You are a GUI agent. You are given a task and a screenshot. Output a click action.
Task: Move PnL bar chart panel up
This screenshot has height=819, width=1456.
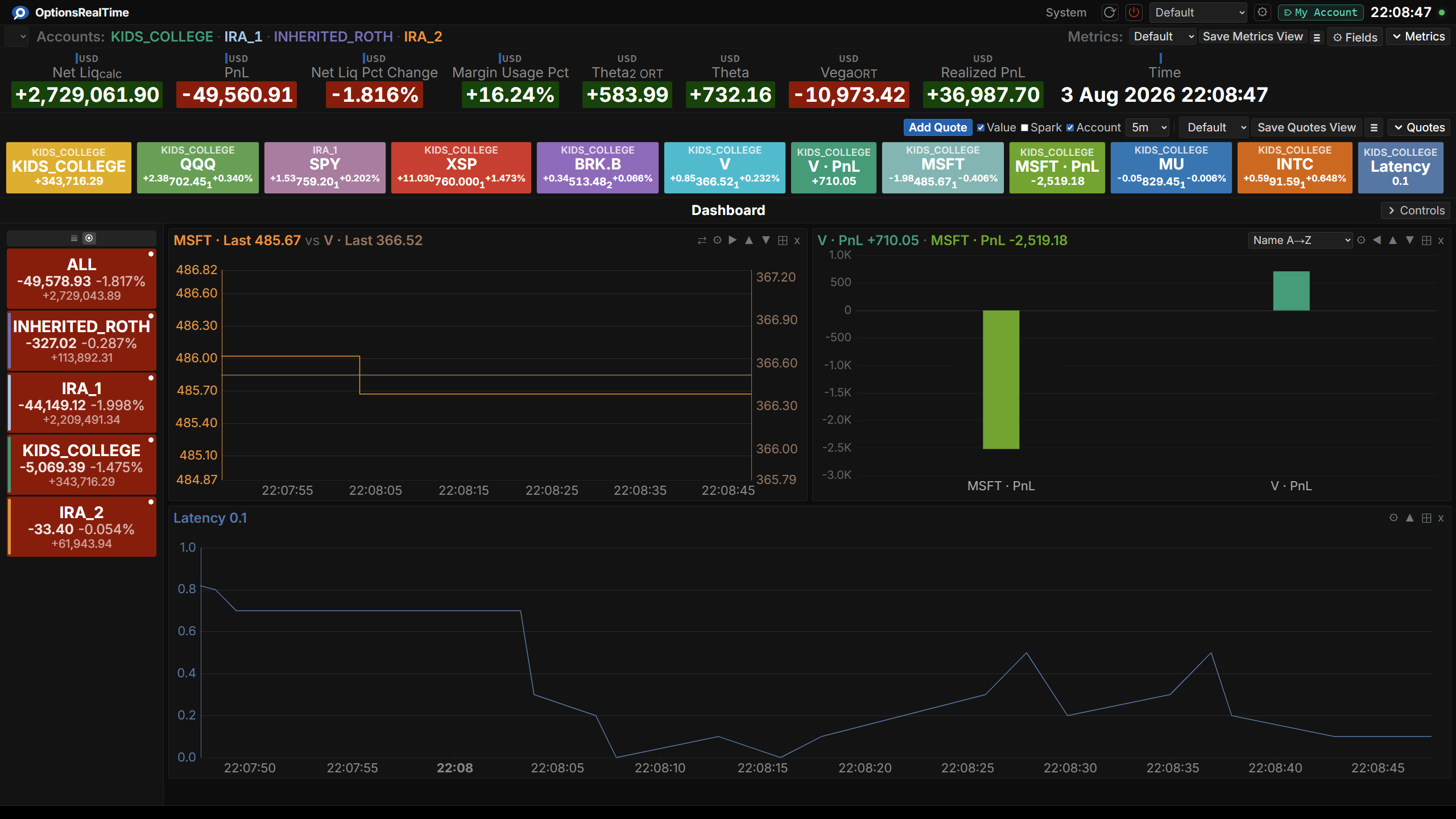1393,241
